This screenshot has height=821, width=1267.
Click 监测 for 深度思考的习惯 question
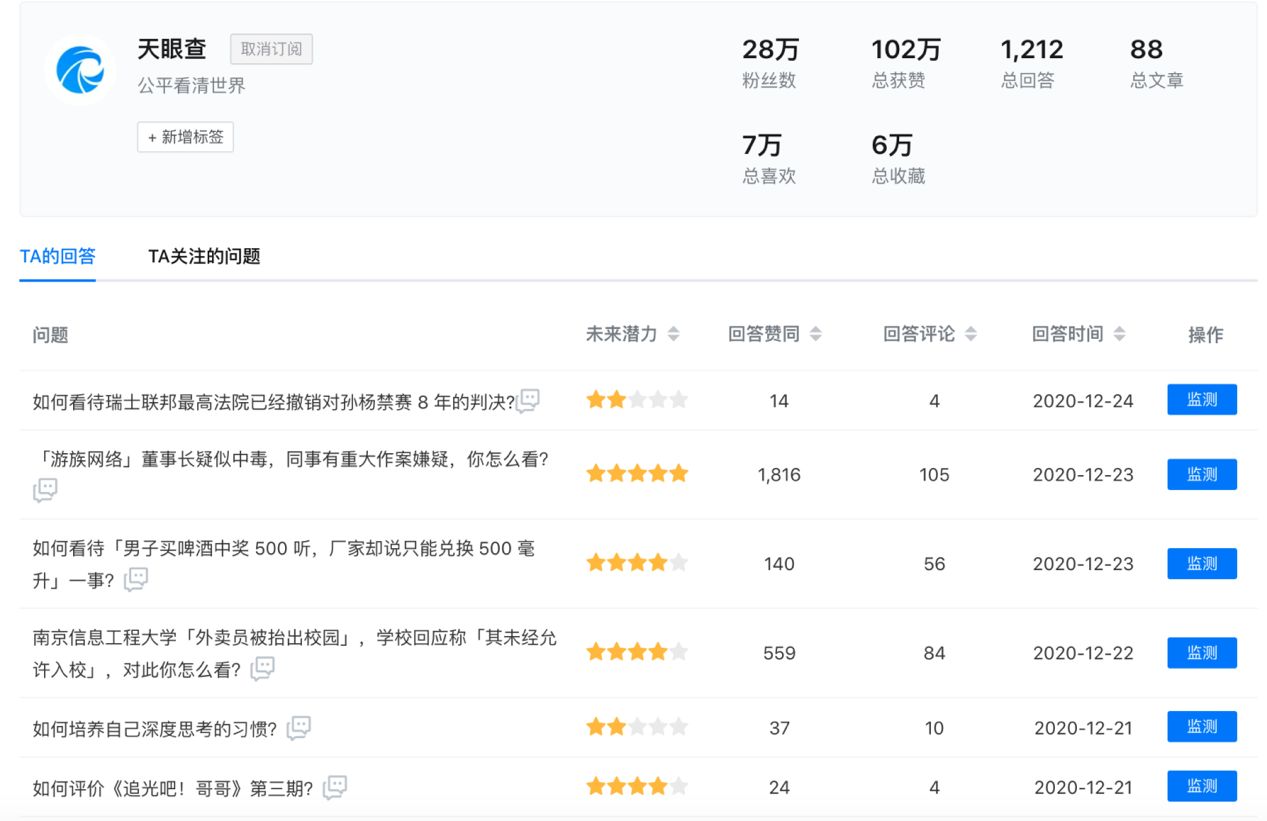pyautogui.click(x=1202, y=727)
